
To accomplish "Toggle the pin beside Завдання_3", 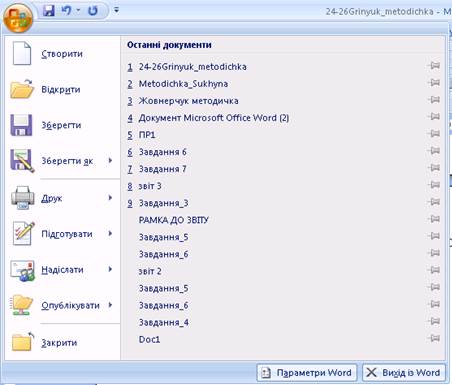I will [434, 202].
